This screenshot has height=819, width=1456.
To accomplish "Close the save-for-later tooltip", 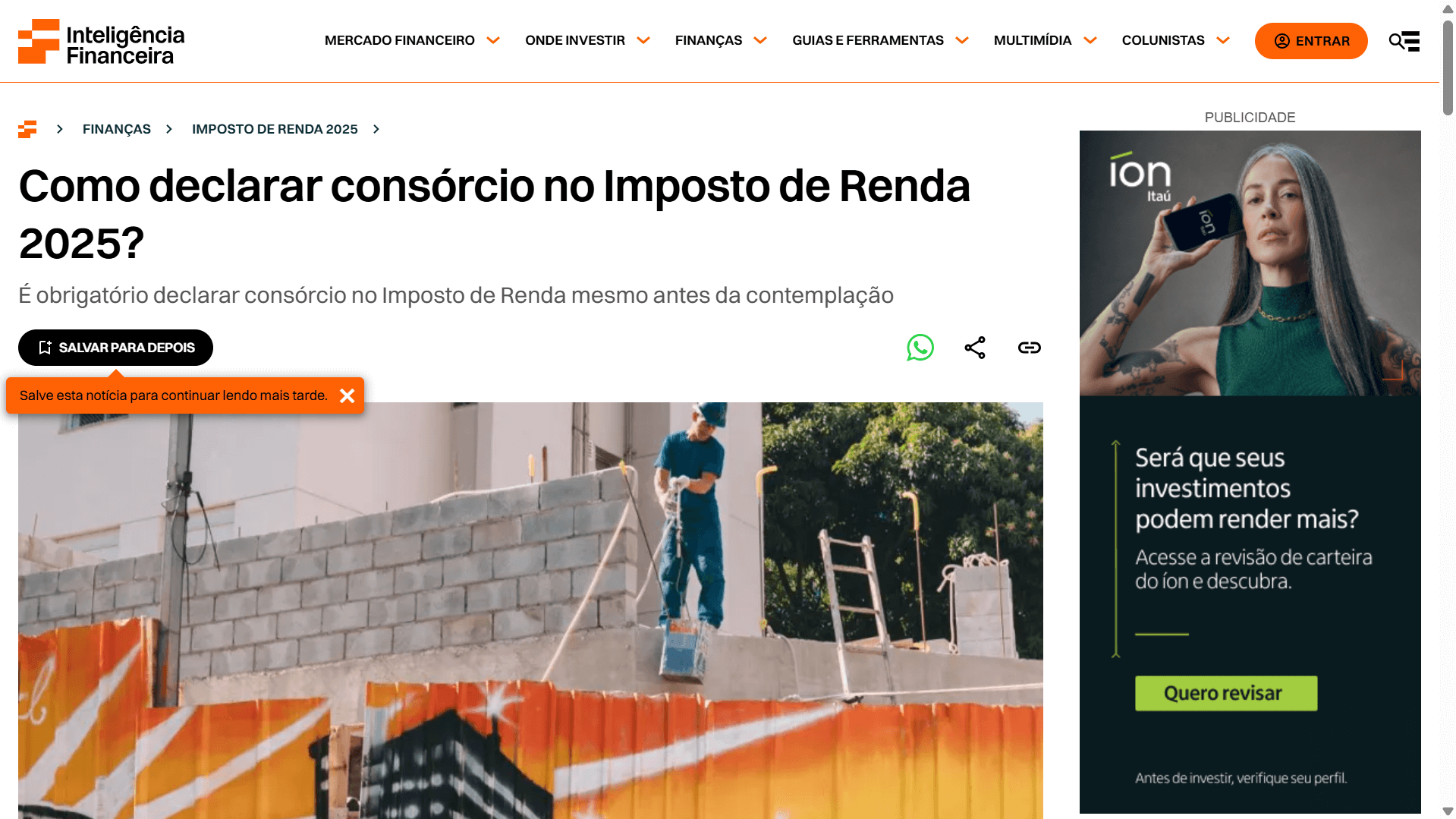I will click(347, 395).
